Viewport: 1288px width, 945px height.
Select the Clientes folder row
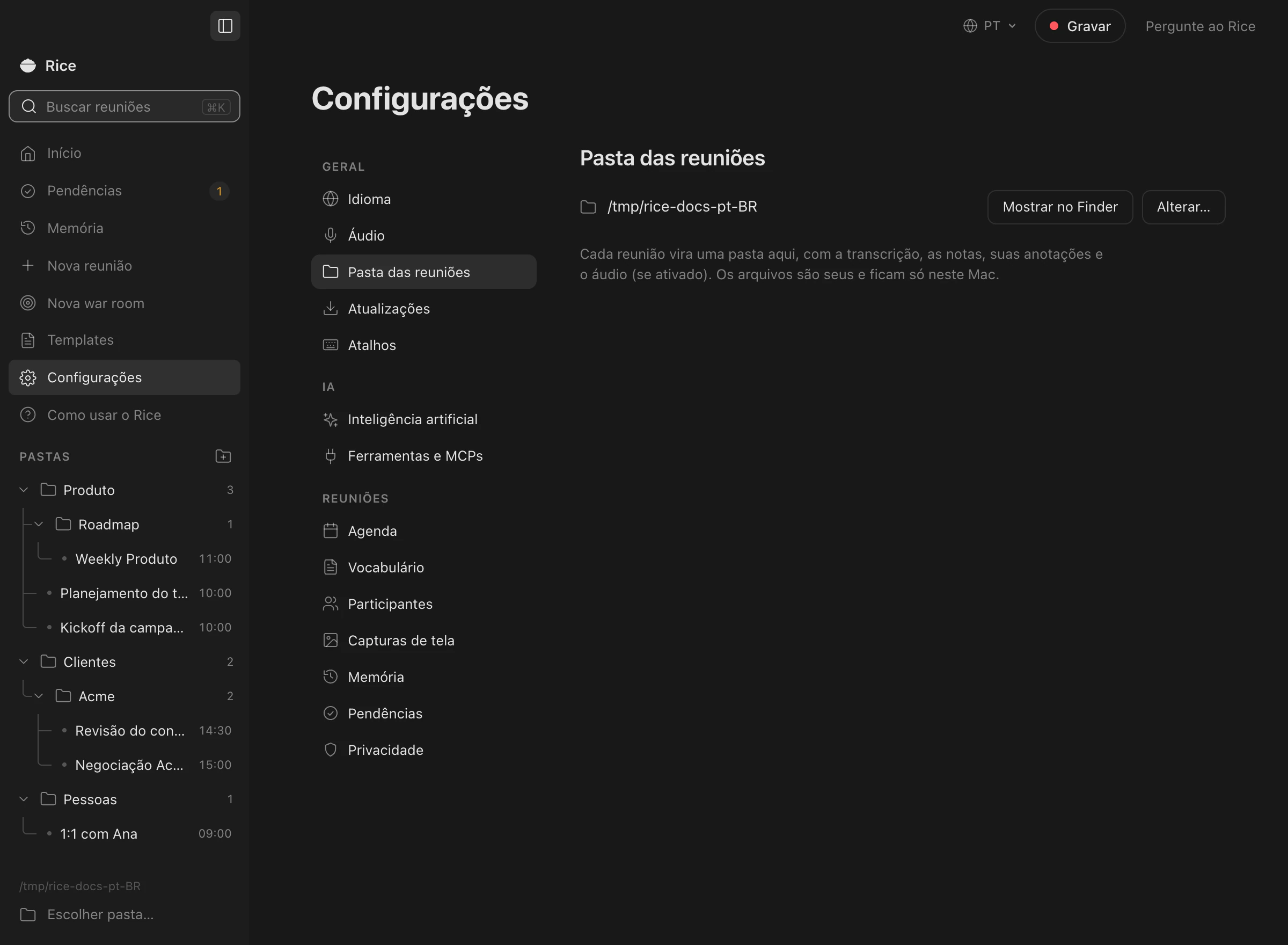[x=125, y=662]
